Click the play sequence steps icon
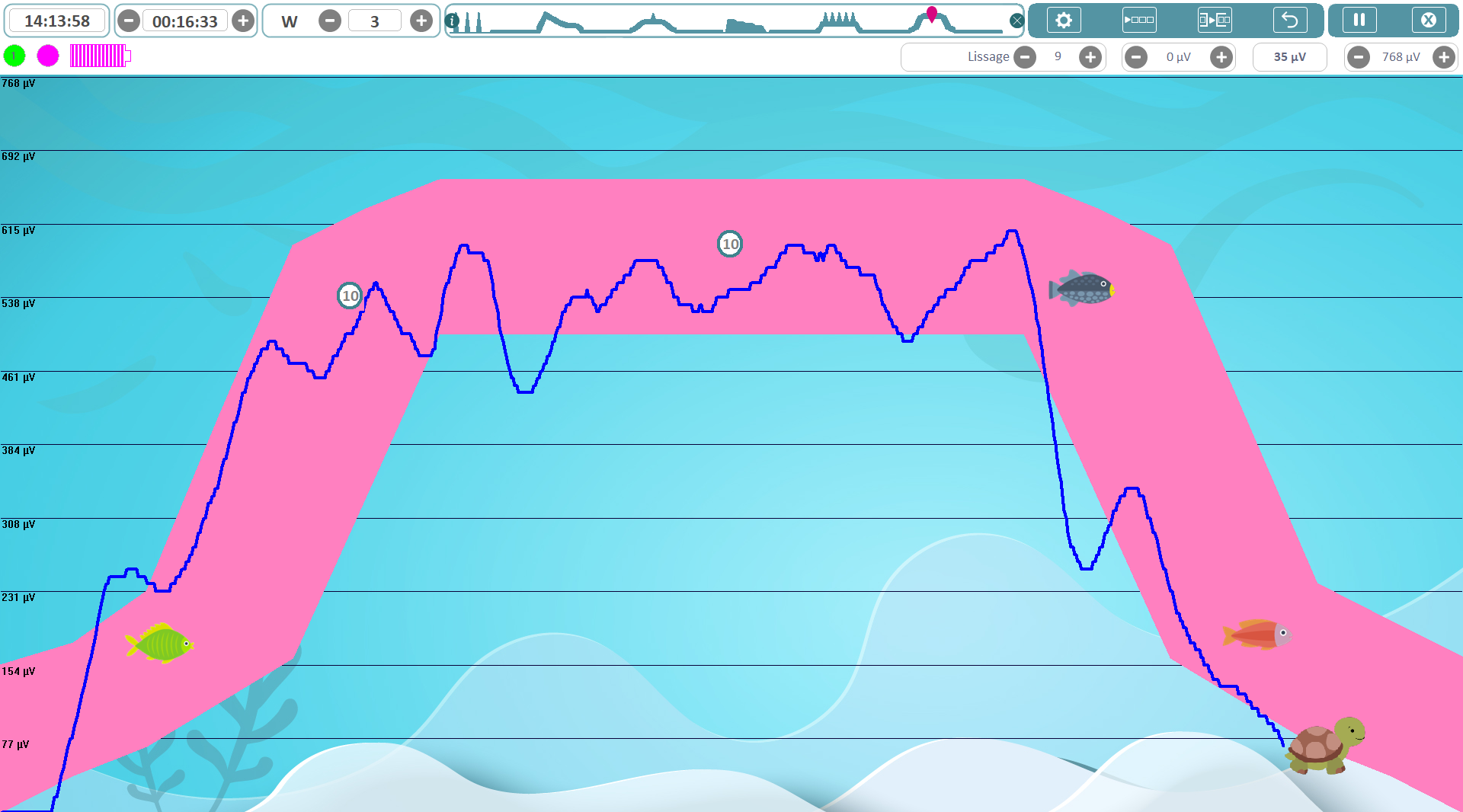The image size is (1463, 812). (x=1139, y=21)
